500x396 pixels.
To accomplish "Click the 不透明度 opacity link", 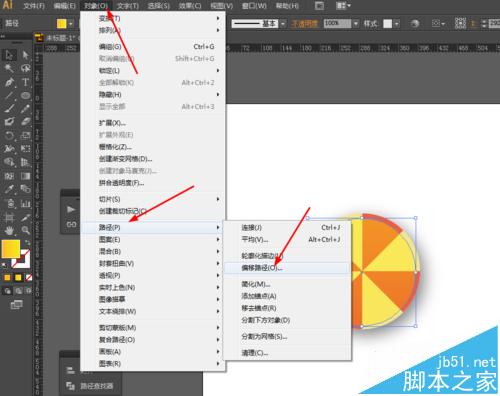I will click(304, 24).
